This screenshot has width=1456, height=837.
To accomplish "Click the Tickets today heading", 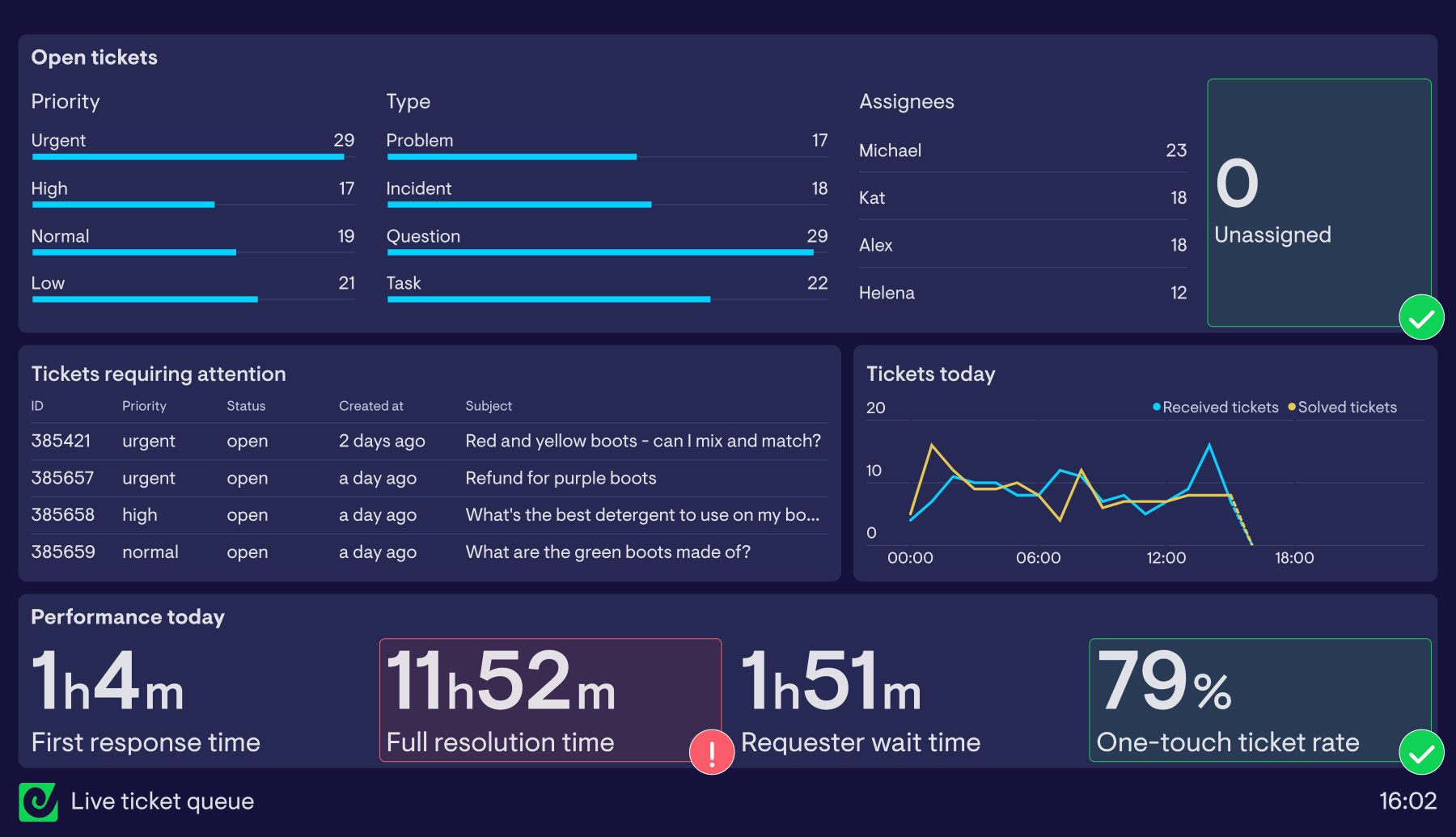I will point(930,374).
